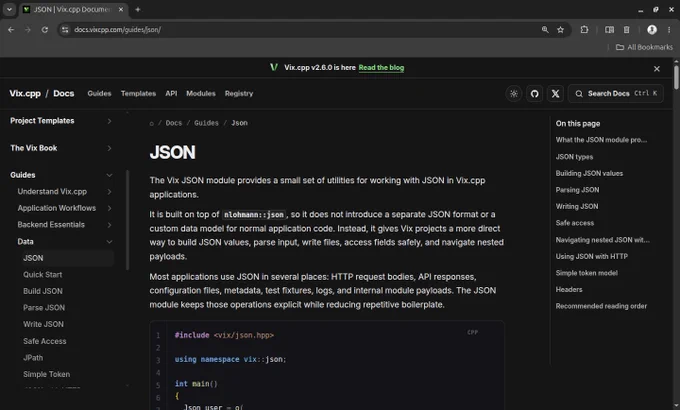
Task: Reload the page with refresh icon
Action: tap(45, 30)
